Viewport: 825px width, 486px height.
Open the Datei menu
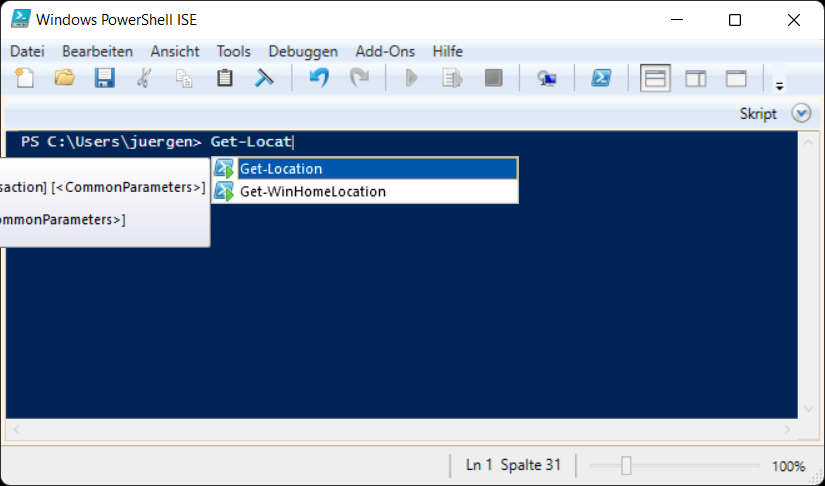click(x=28, y=51)
